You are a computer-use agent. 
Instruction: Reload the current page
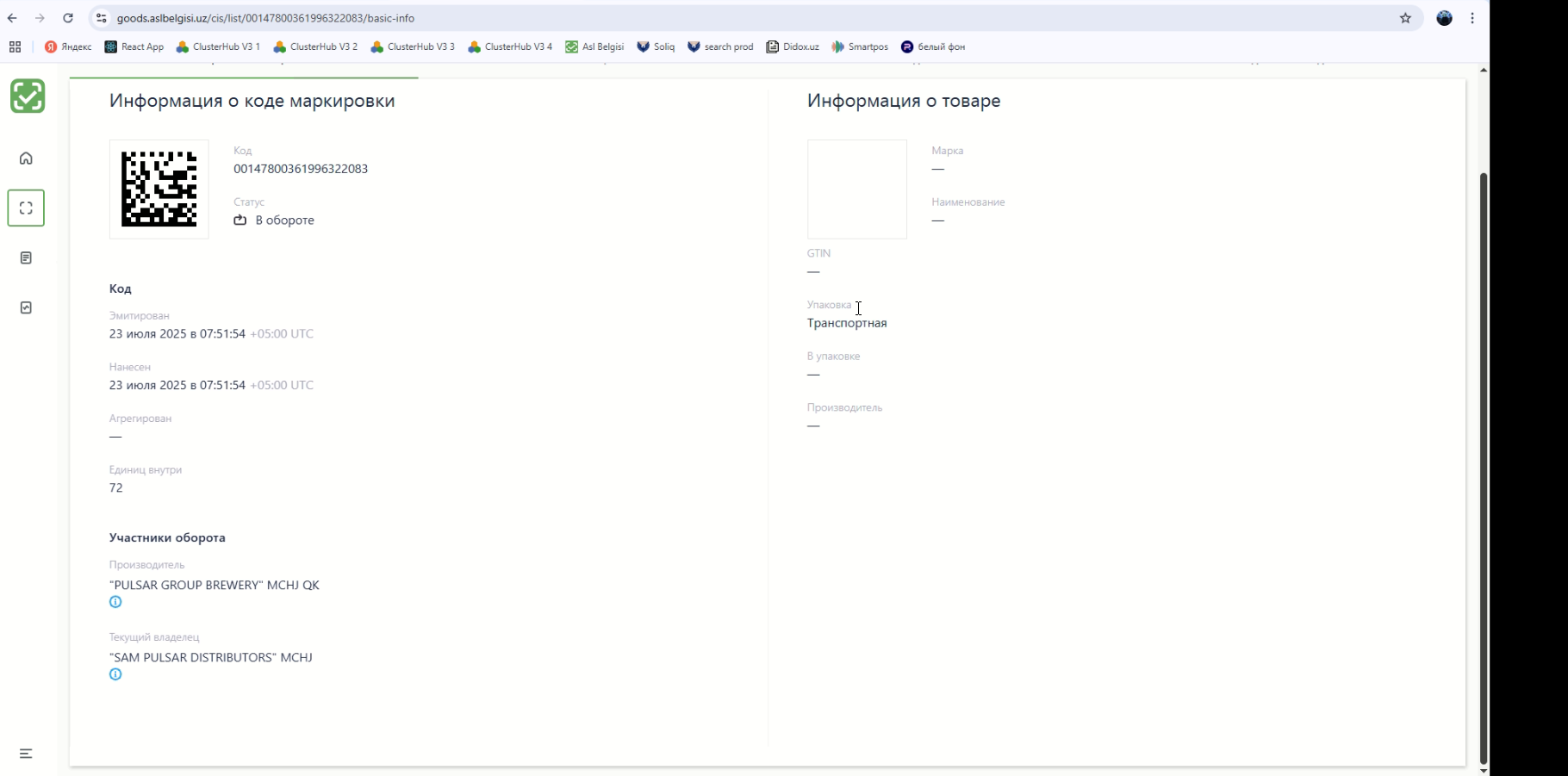click(x=68, y=18)
